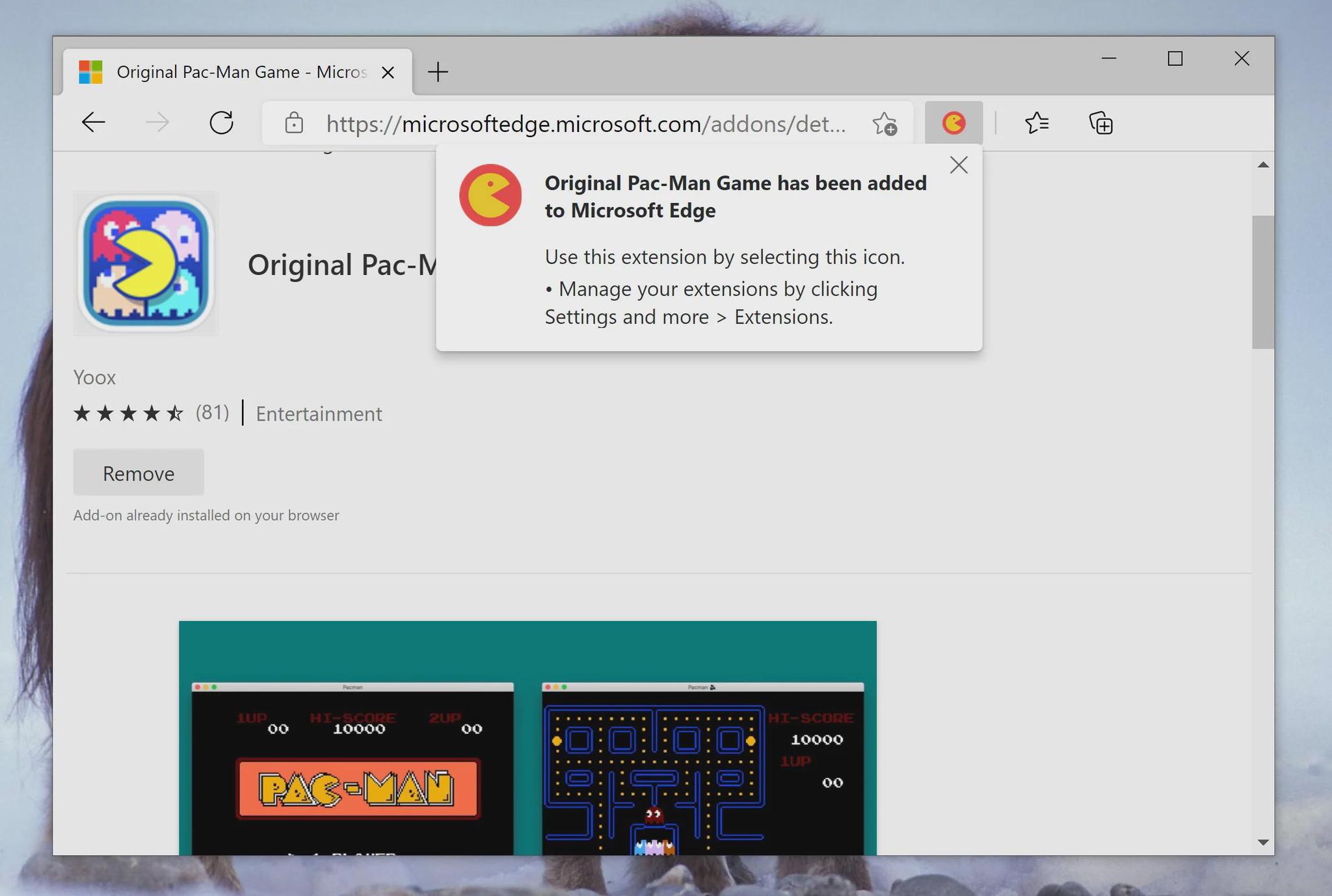Go back with the back arrow

94,123
